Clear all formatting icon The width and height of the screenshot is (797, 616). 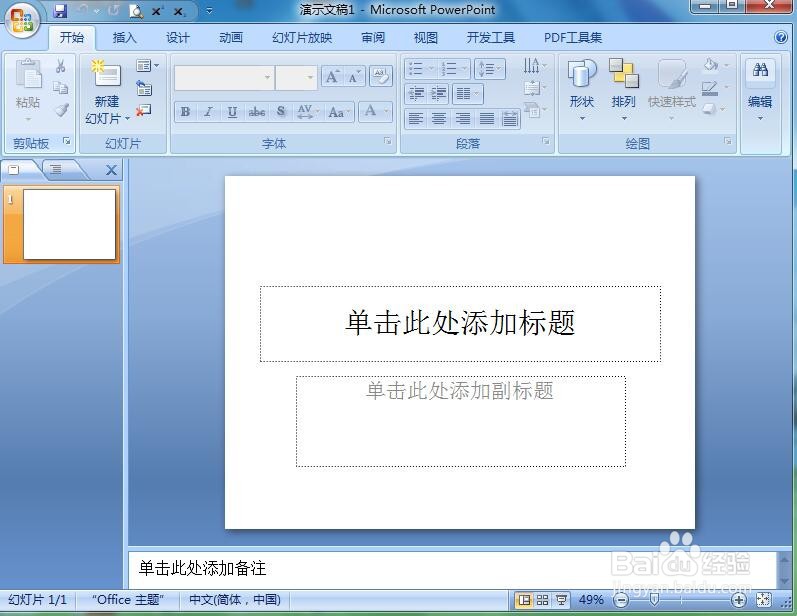pyautogui.click(x=380, y=77)
